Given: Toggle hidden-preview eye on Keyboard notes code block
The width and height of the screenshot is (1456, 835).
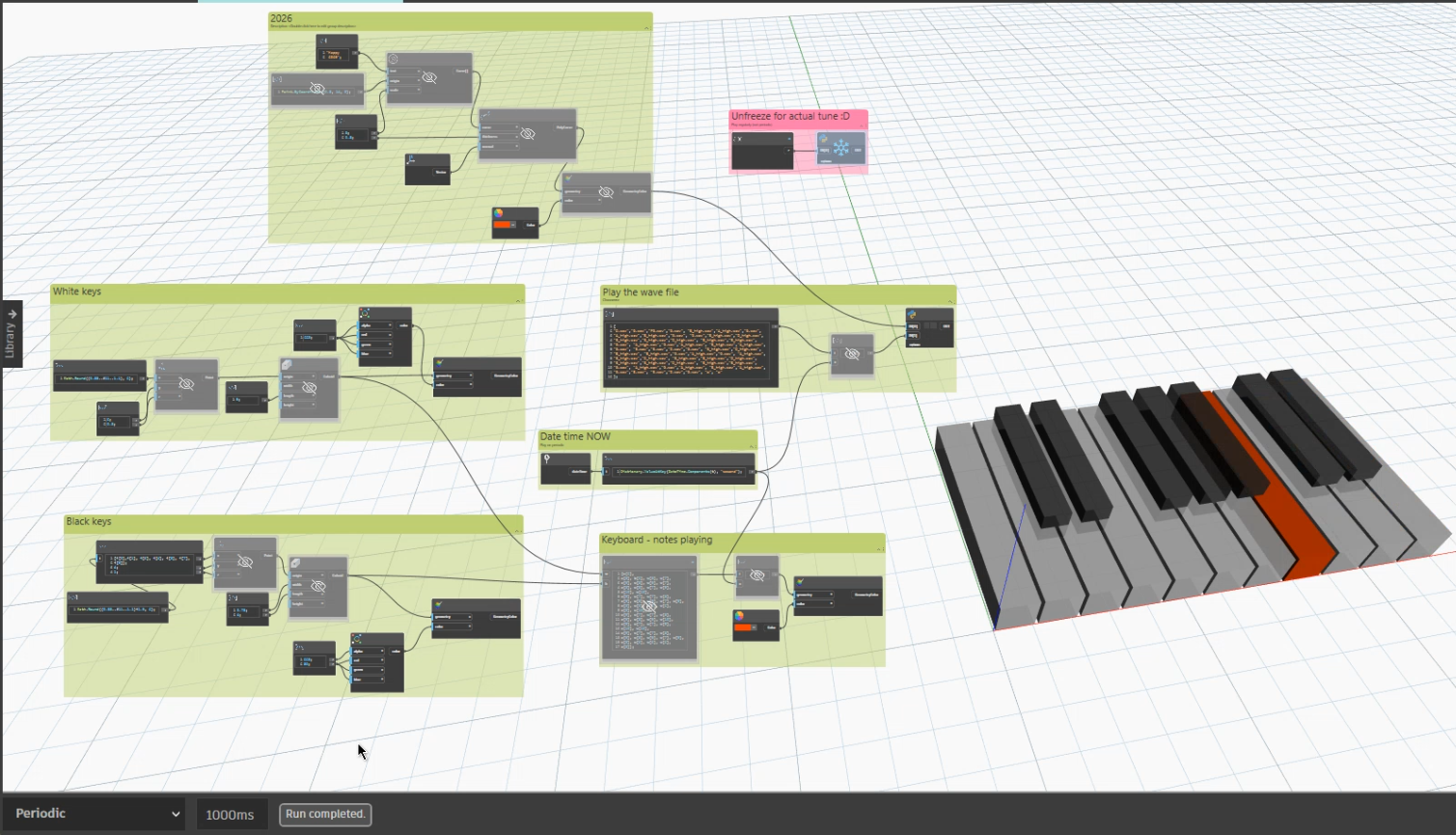Looking at the screenshot, I should coord(648,606).
